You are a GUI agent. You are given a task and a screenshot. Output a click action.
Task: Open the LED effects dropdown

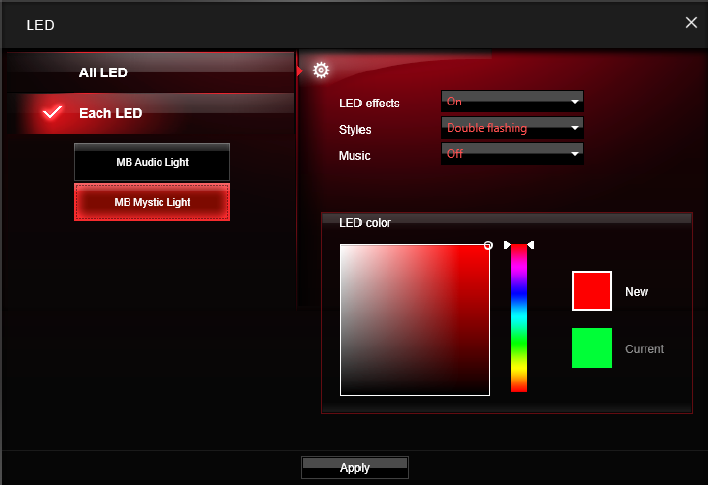point(512,101)
